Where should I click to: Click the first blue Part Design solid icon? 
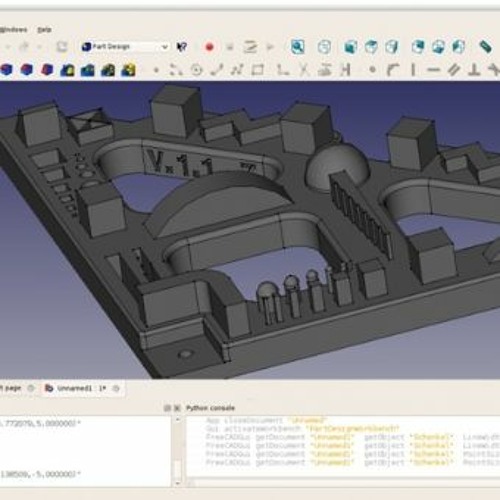click(x=7, y=70)
